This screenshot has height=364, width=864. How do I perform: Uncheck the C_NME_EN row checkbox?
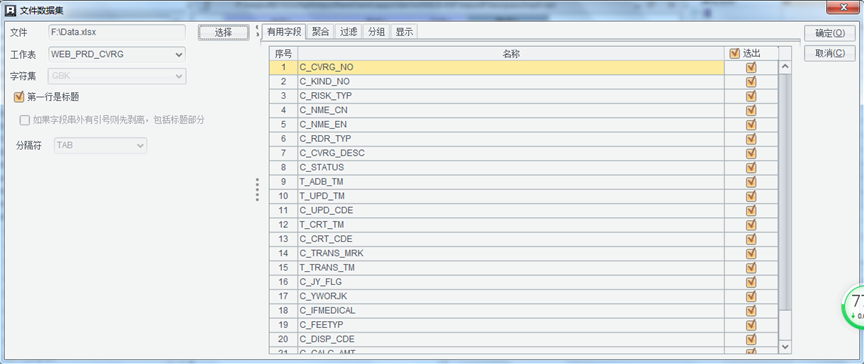pyautogui.click(x=751, y=125)
